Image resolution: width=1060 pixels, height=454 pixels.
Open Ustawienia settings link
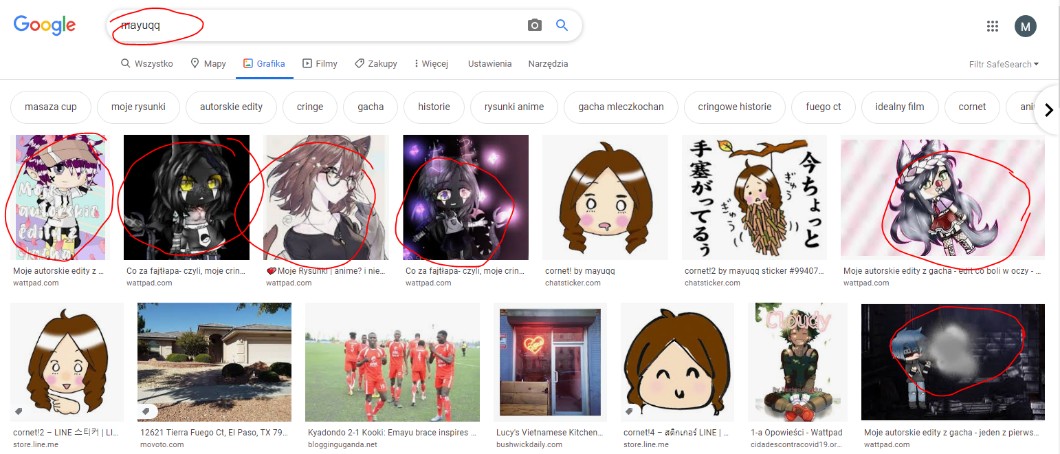coord(490,64)
